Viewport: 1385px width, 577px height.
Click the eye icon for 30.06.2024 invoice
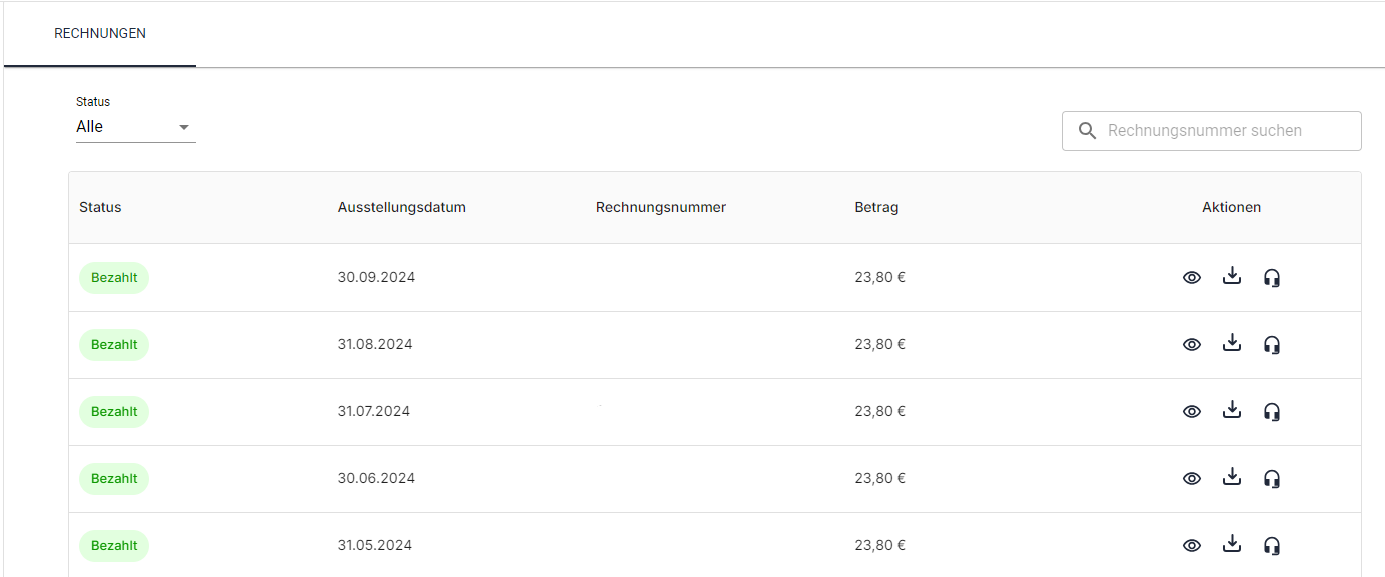1191,479
